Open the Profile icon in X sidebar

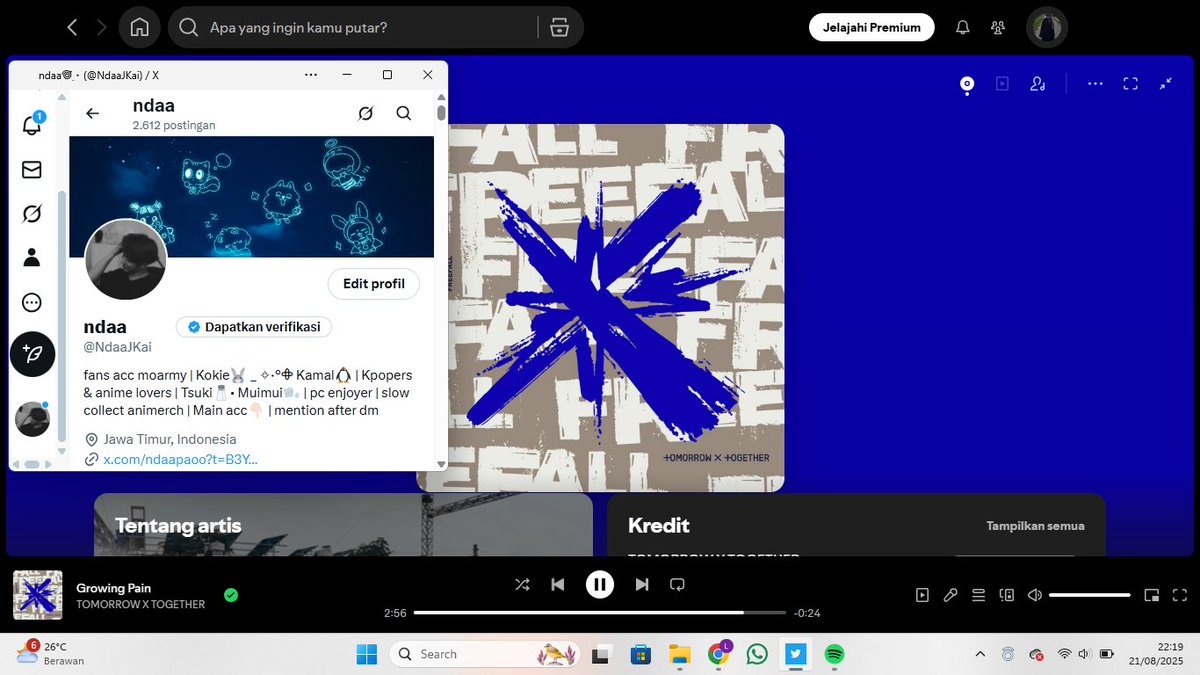(32, 258)
